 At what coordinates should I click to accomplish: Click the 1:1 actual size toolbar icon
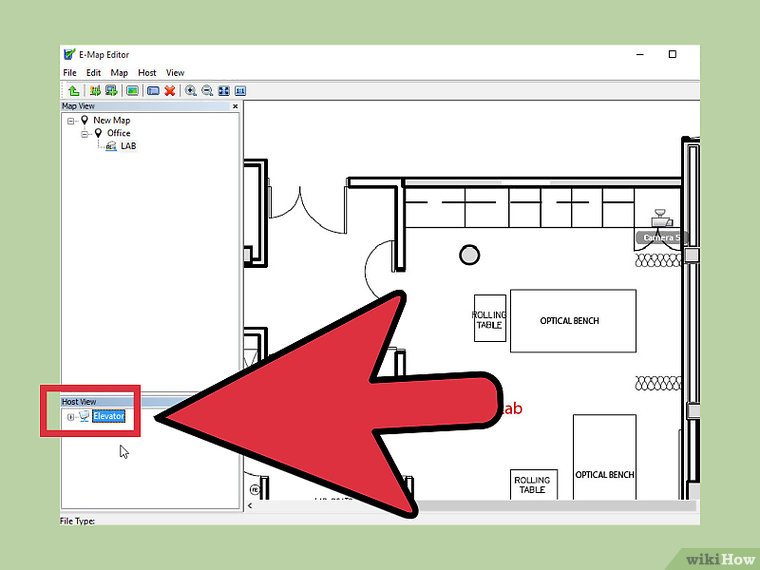[241, 90]
